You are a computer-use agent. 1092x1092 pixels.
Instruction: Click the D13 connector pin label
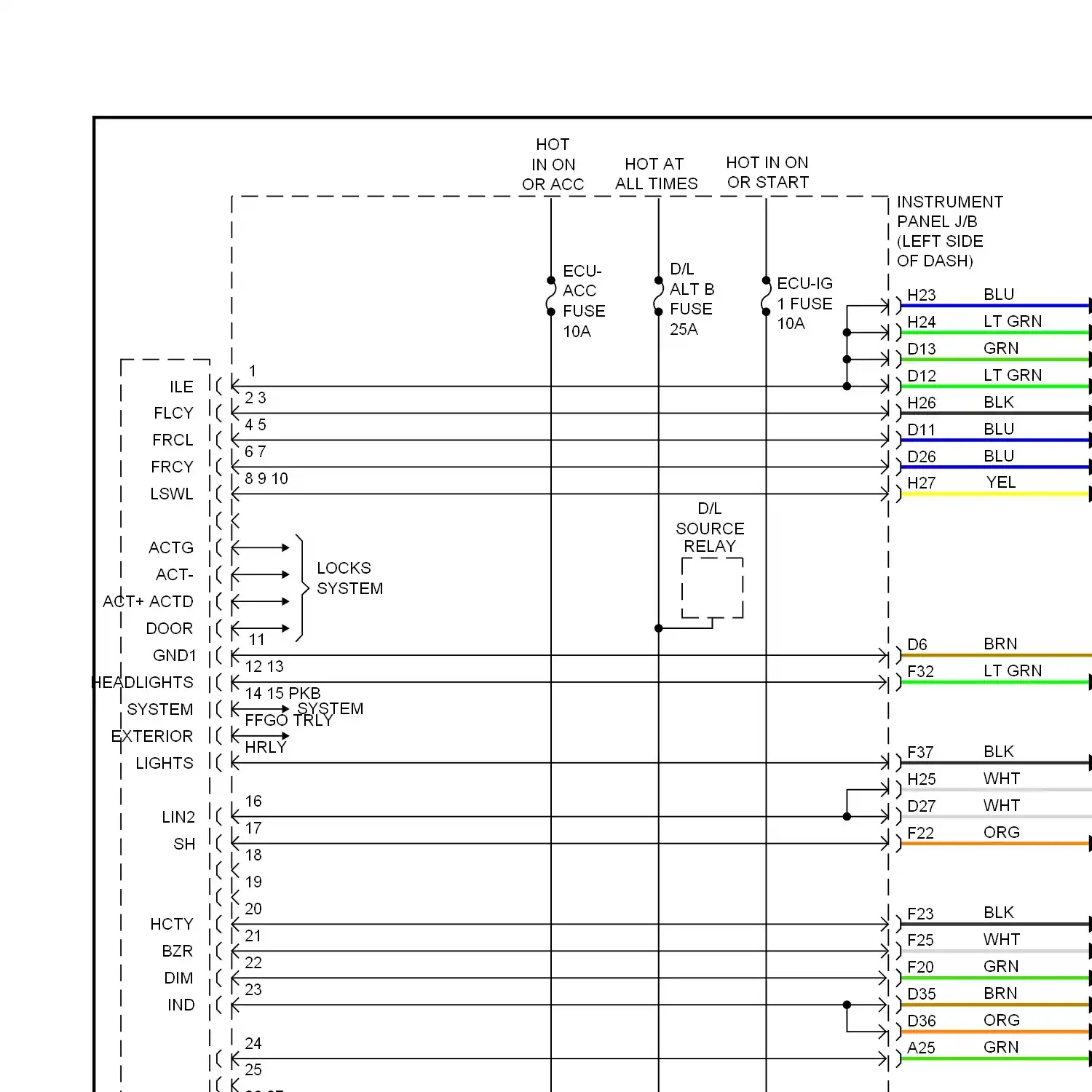921,349
